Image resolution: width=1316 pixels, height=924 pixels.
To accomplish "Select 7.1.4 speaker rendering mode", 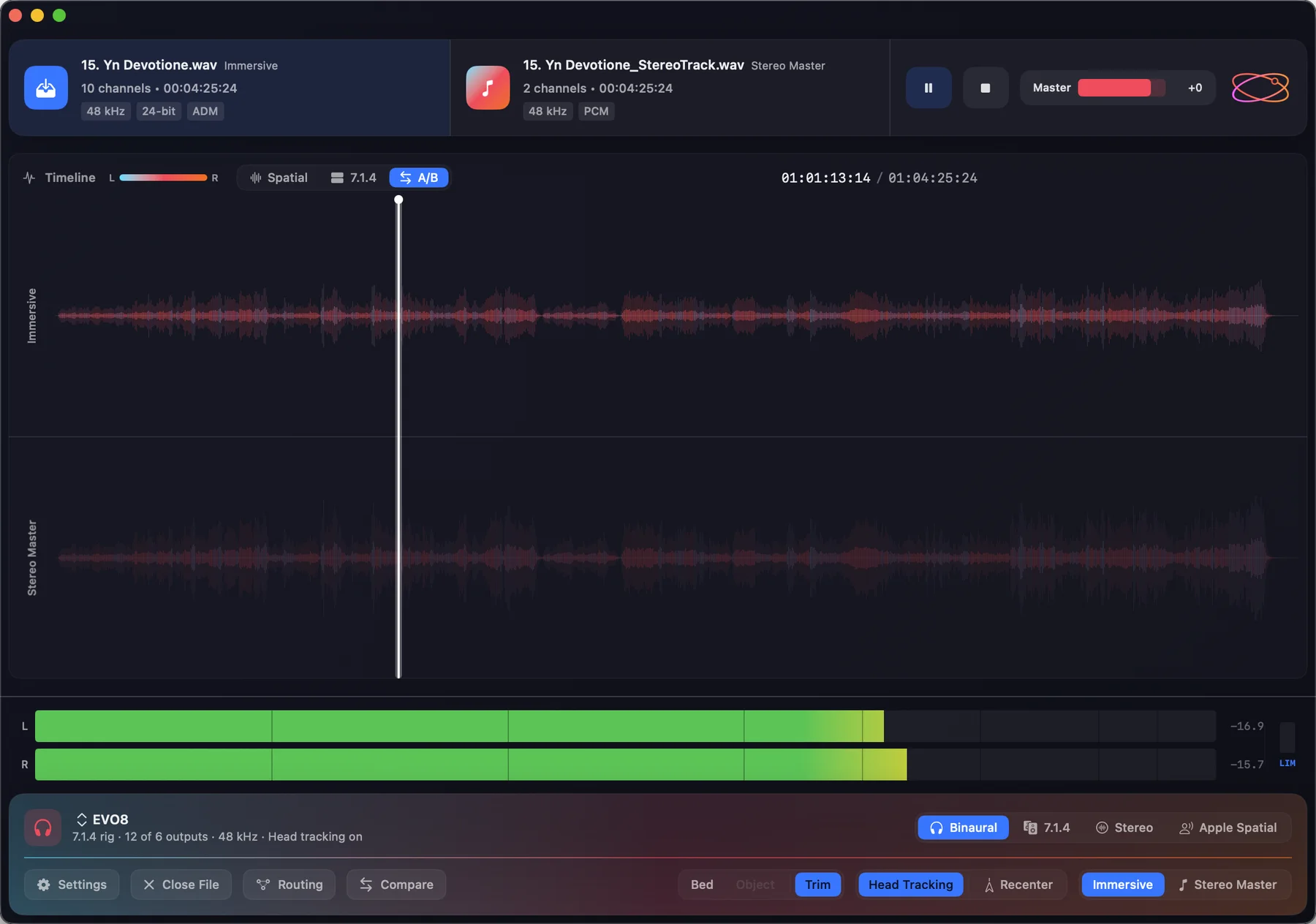I will [x=1047, y=828].
